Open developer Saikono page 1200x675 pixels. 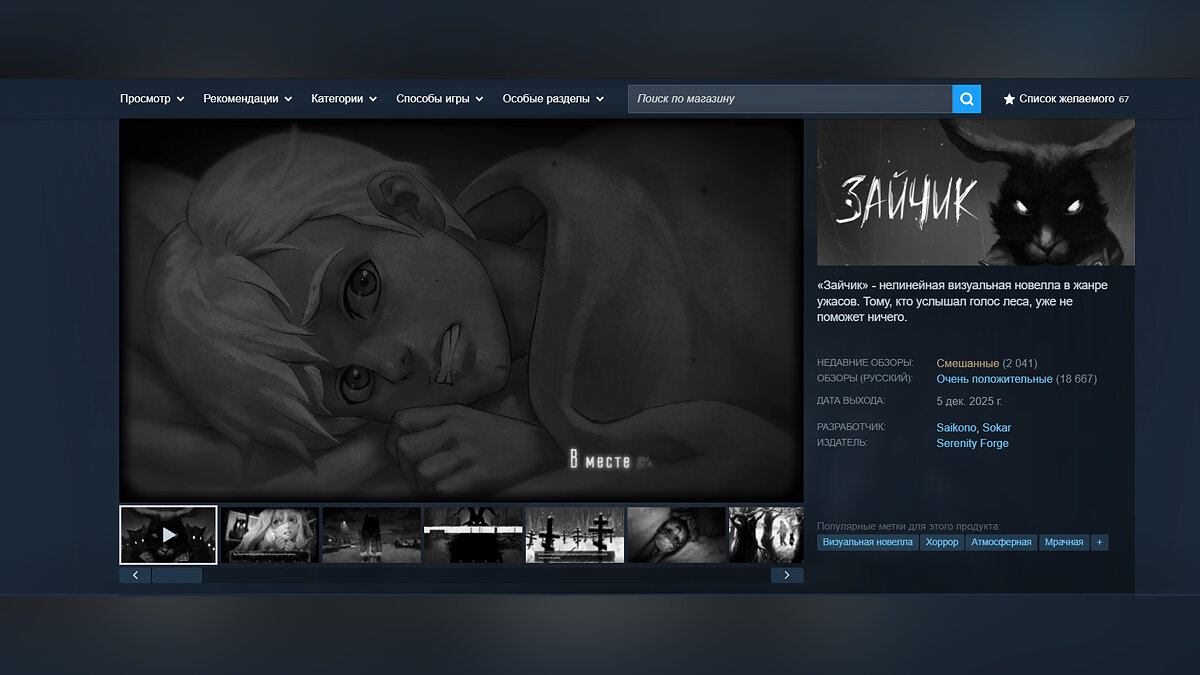[956, 427]
